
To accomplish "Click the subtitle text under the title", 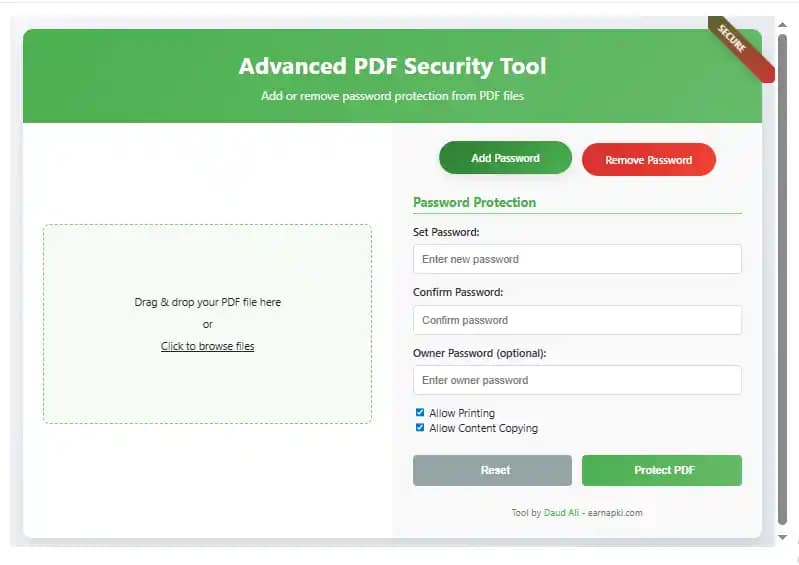I will point(392,96).
